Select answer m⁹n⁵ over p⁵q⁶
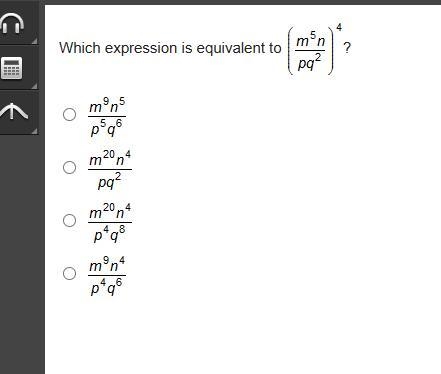 click(69, 114)
